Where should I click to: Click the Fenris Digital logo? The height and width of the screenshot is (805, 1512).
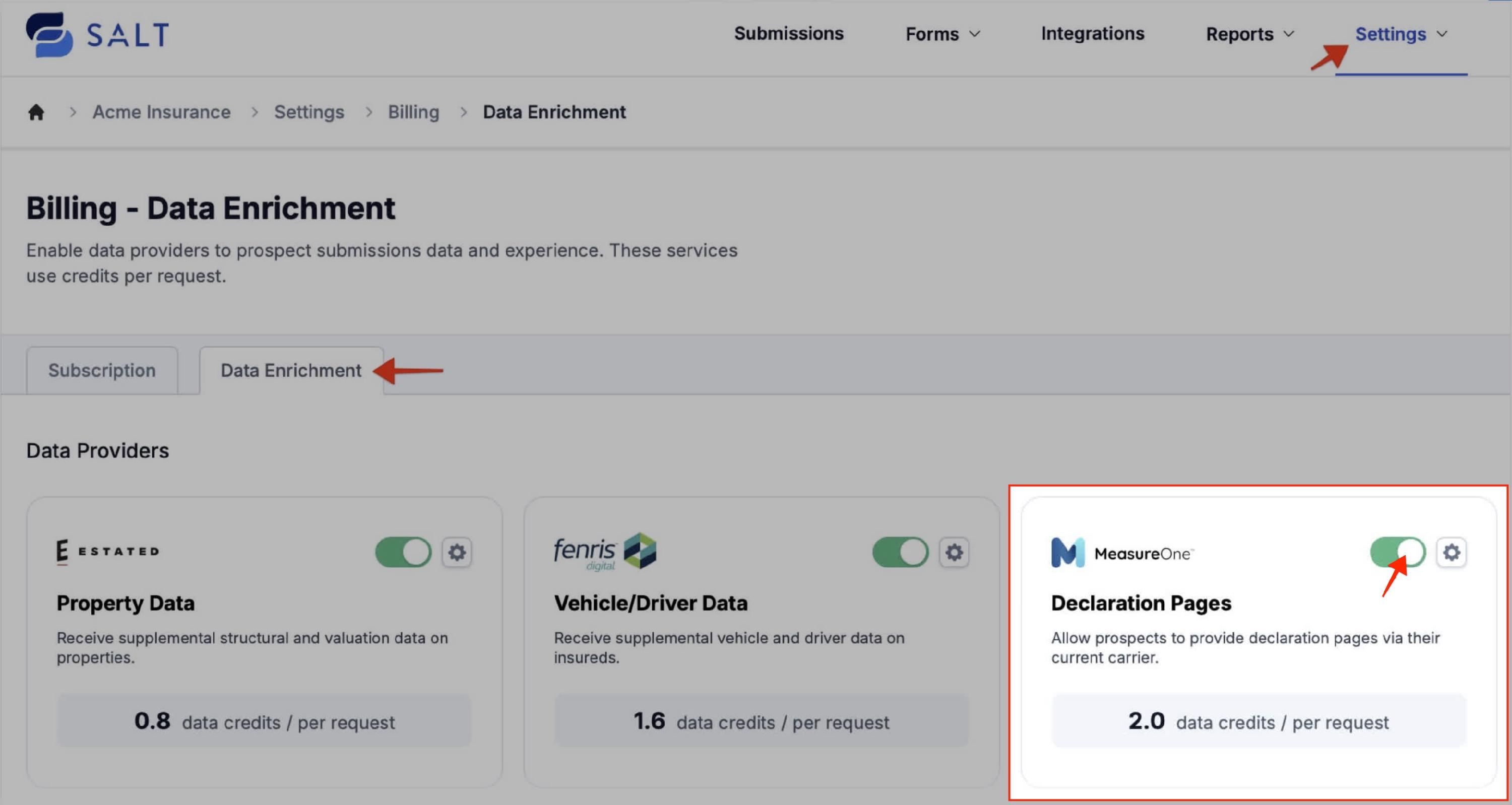tap(605, 552)
